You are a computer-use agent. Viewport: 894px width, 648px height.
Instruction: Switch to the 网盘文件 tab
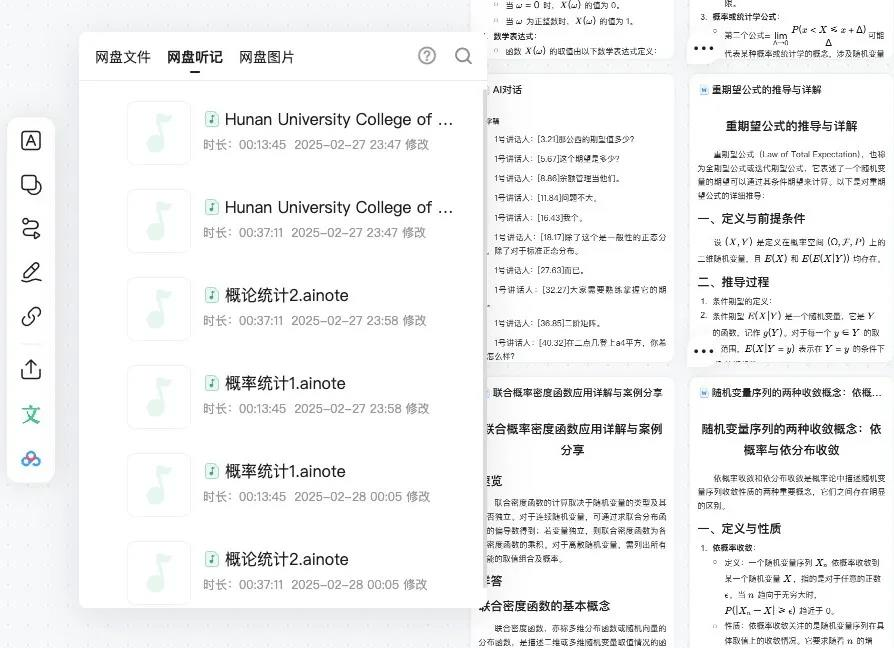point(122,57)
